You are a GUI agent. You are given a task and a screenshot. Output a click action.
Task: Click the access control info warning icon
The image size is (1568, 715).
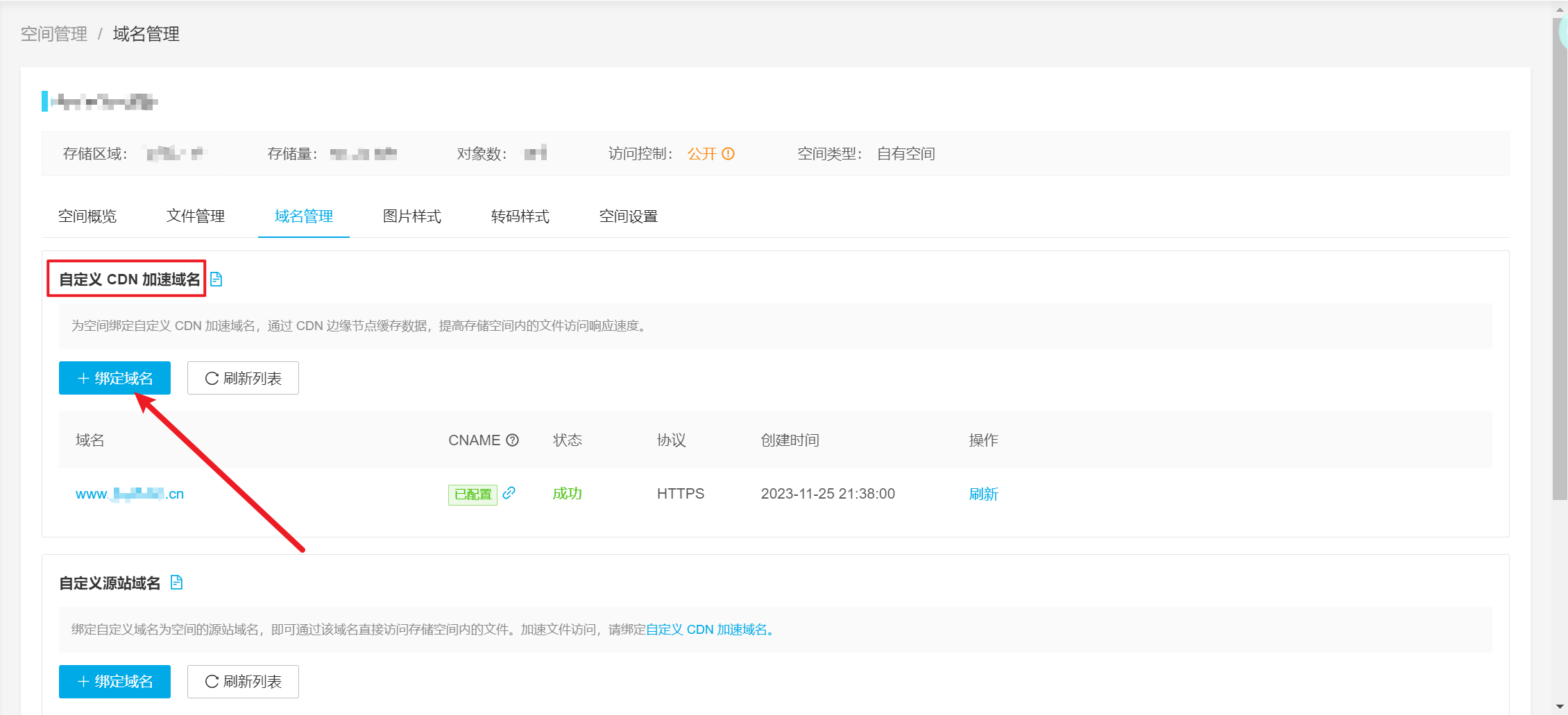(x=728, y=154)
